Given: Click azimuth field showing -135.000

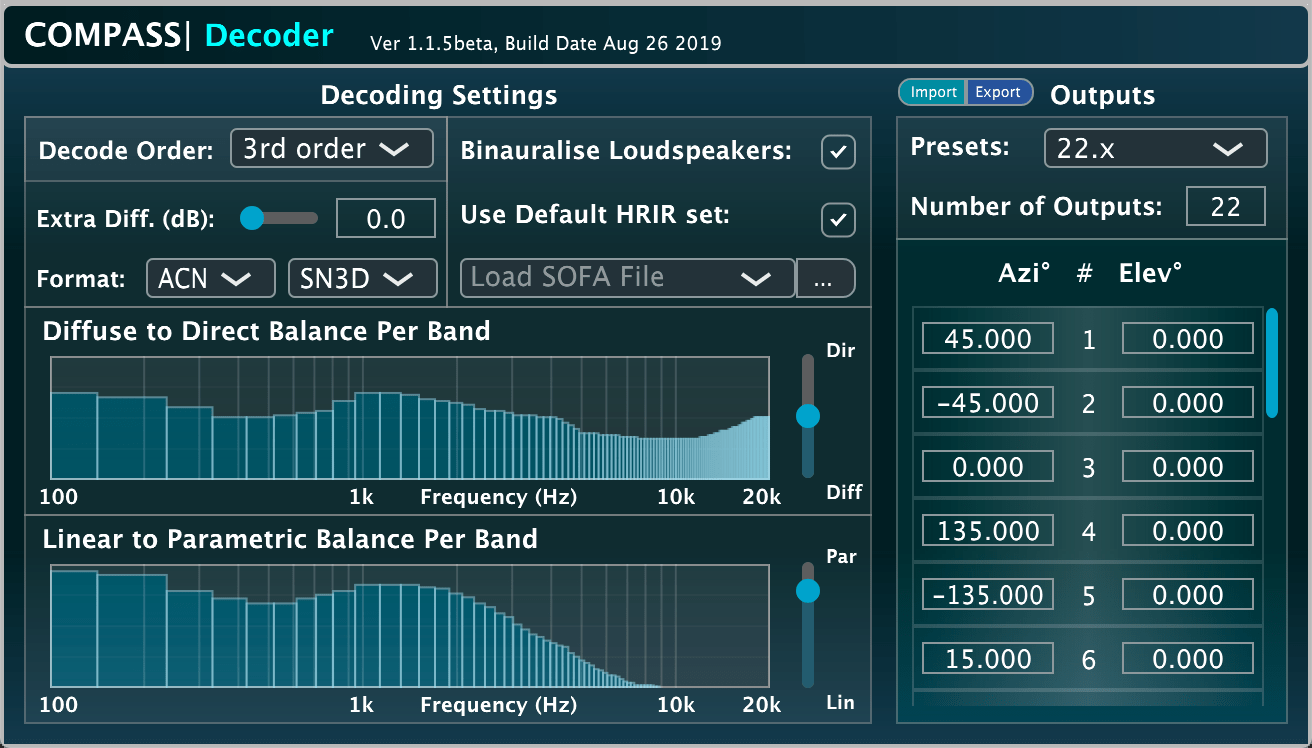Looking at the screenshot, I should pos(987,595).
